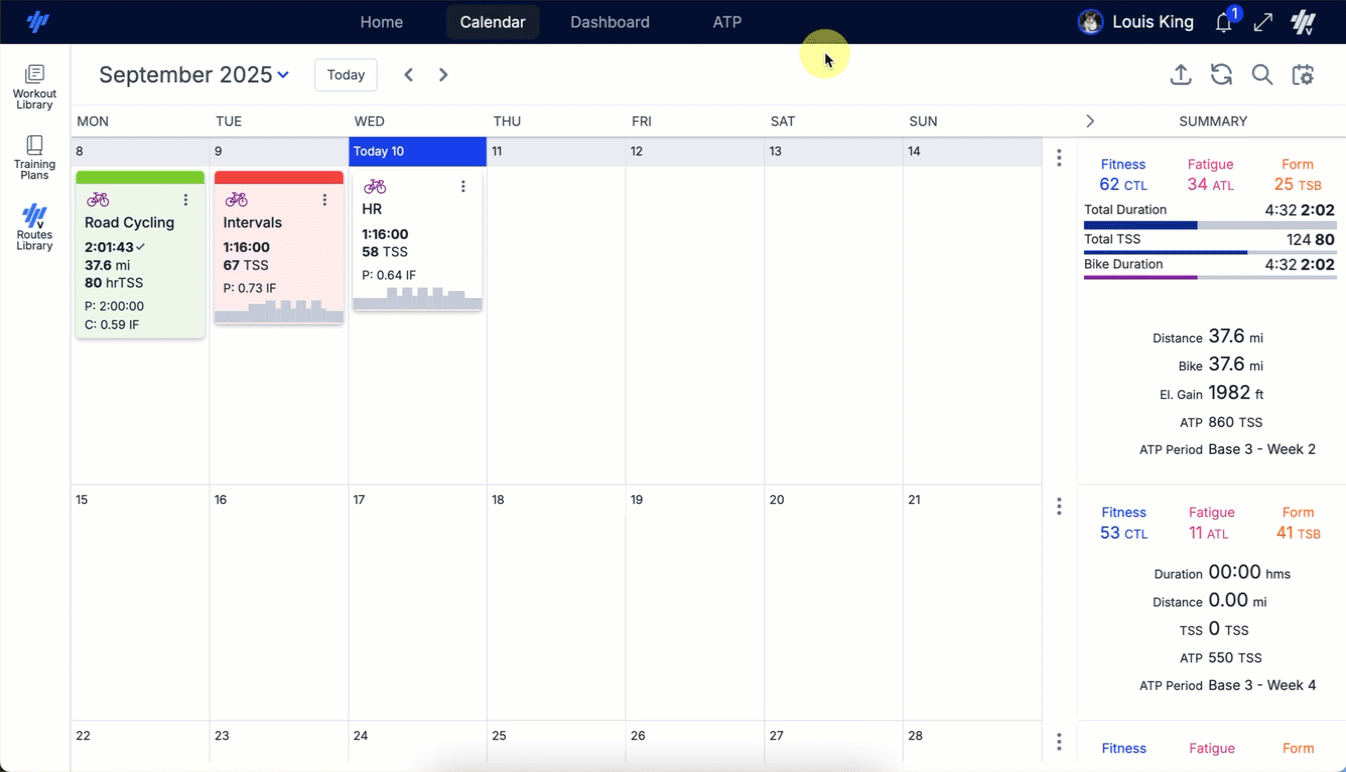Click the TrainingPeaks logo in the top-left
The image size is (1346, 772).
(x=38, y=21)
